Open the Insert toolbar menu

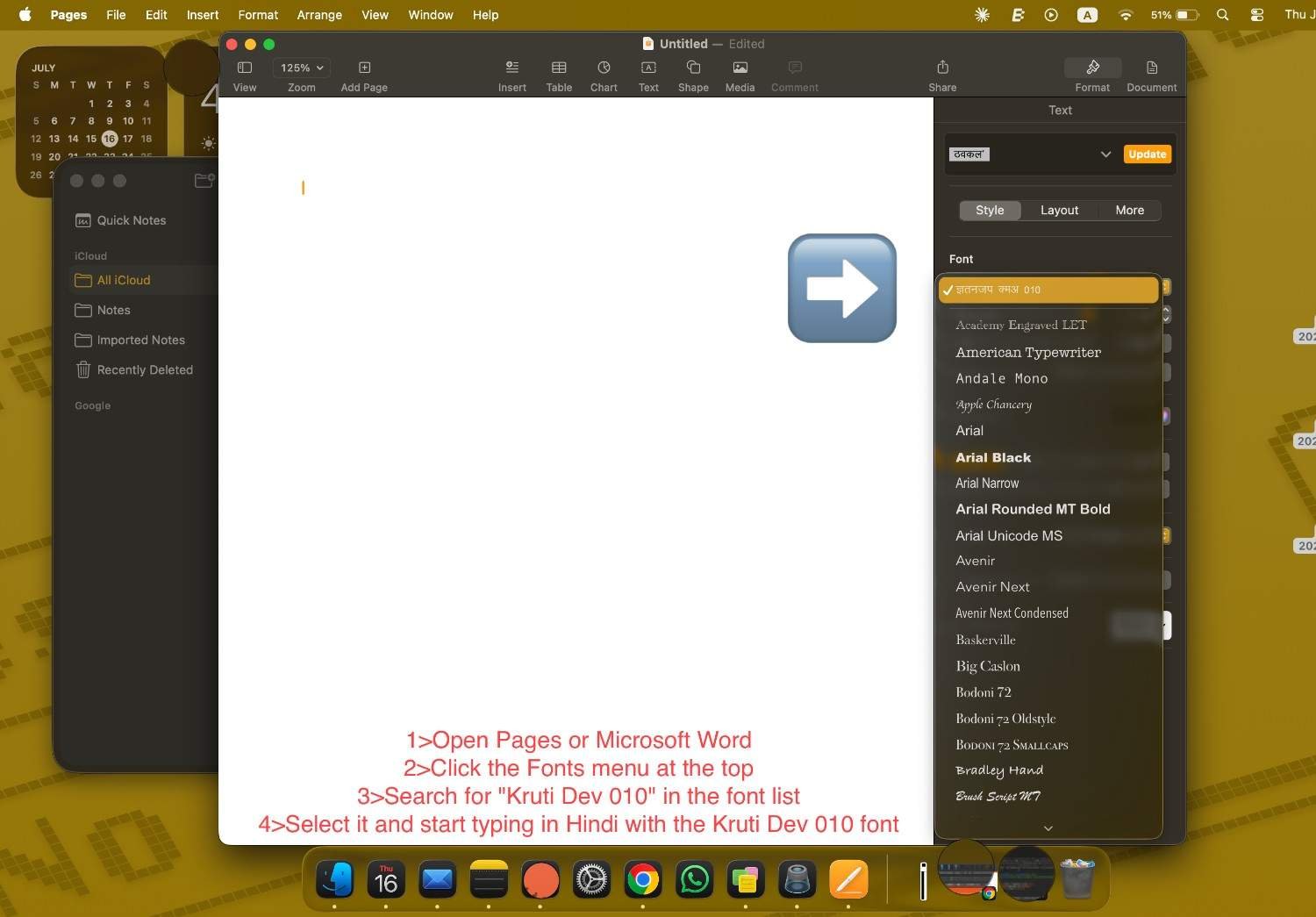pos(512,68)
